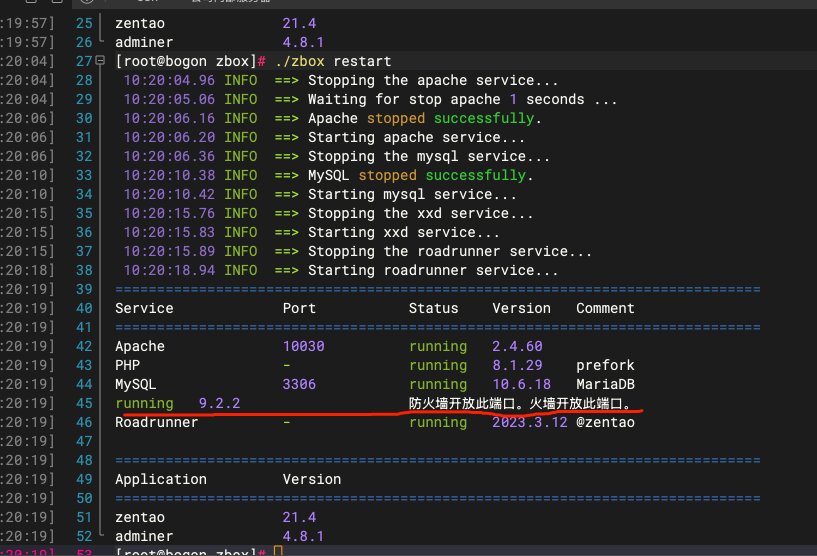
Task: Click MySQL port "3306"
Action: 299,385
